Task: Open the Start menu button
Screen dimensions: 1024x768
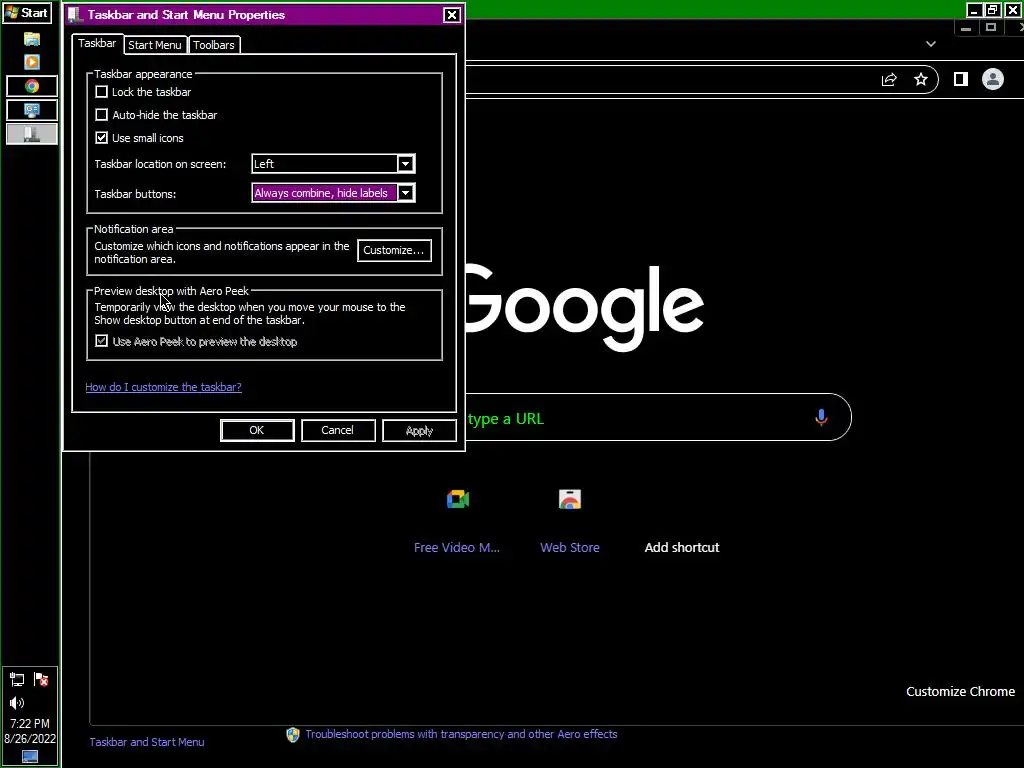Action: pos(26,12)
